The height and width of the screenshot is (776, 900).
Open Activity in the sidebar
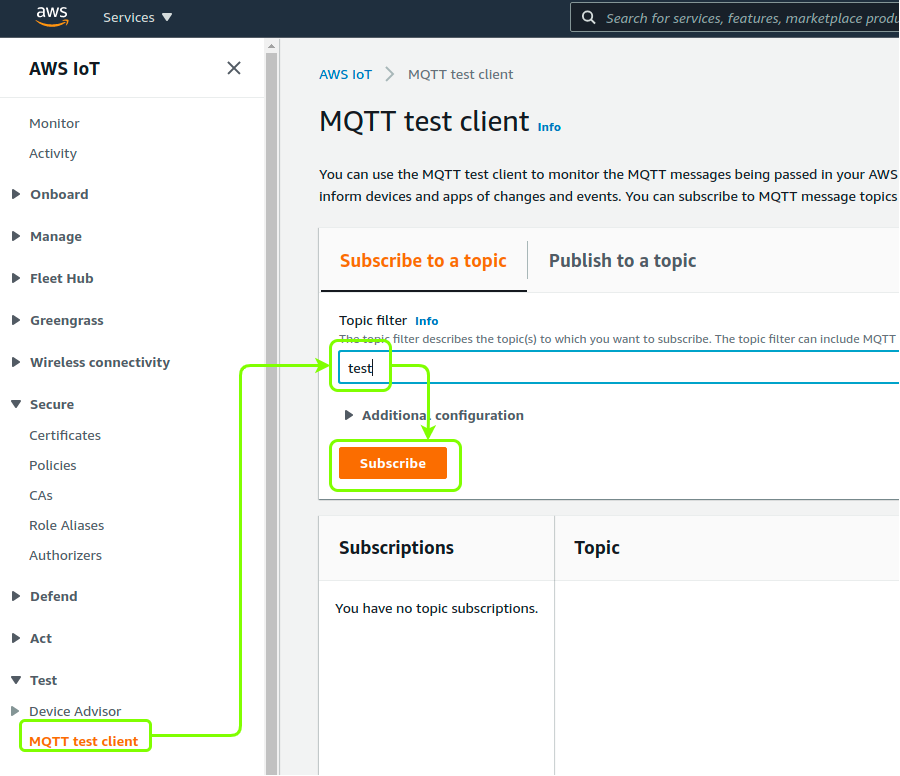[53, 153]
